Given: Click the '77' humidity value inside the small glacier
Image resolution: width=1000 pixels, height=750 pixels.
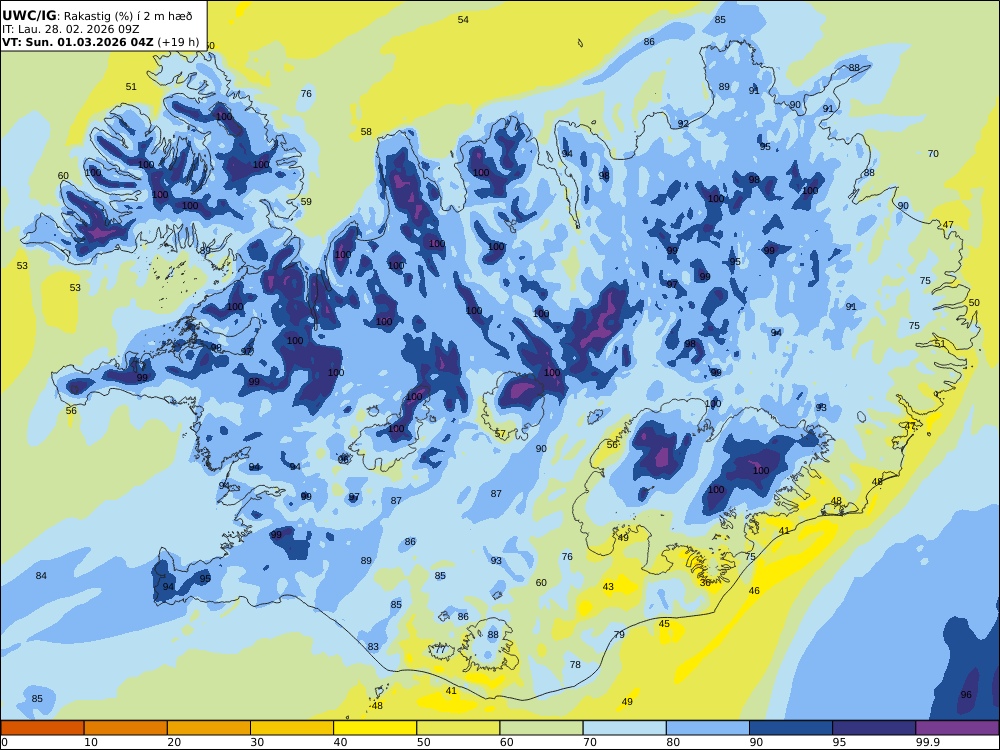Looking at the screenshot, I should (441, 650).
